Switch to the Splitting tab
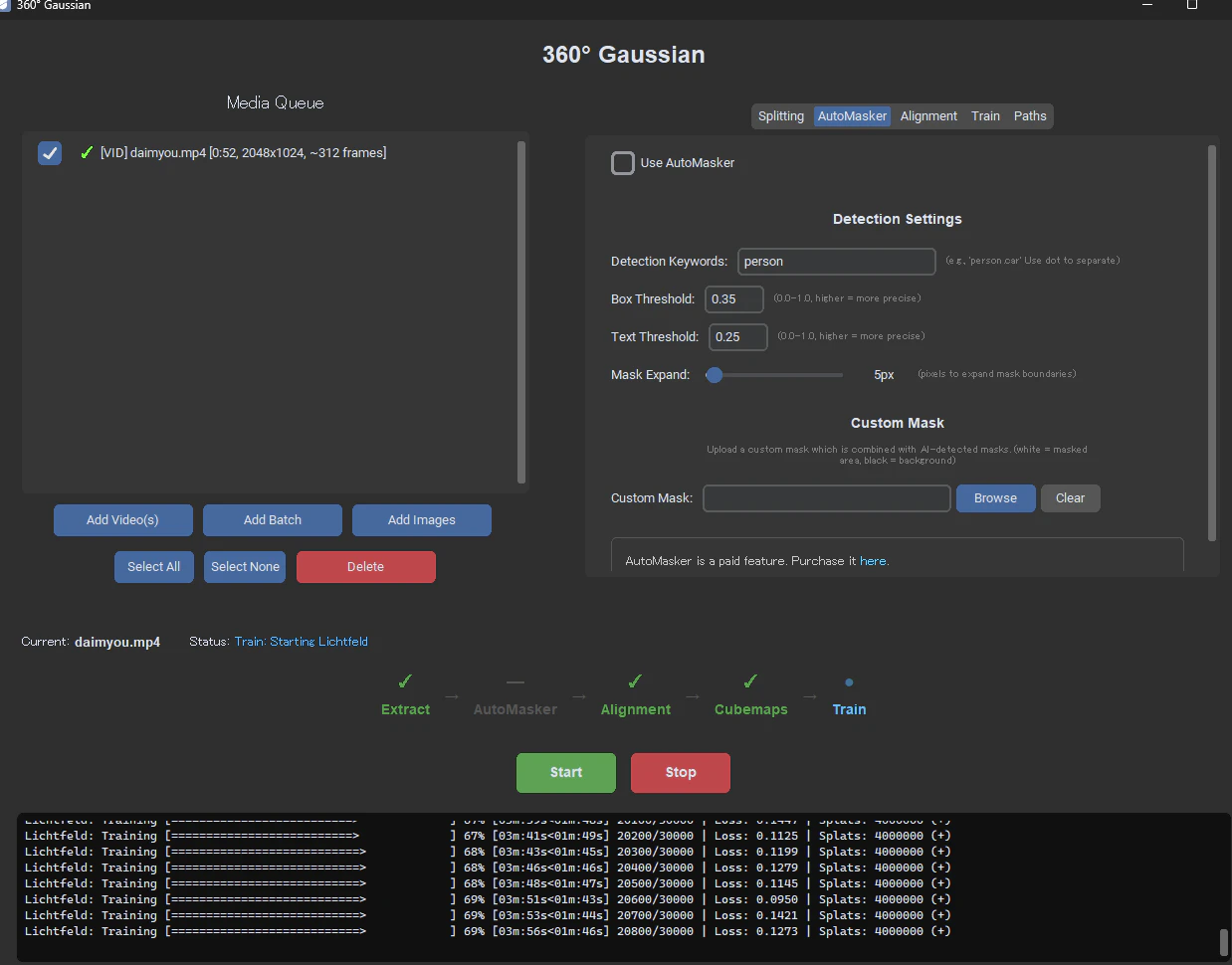Screen dimensions: 1232x965 pos(781,116)
